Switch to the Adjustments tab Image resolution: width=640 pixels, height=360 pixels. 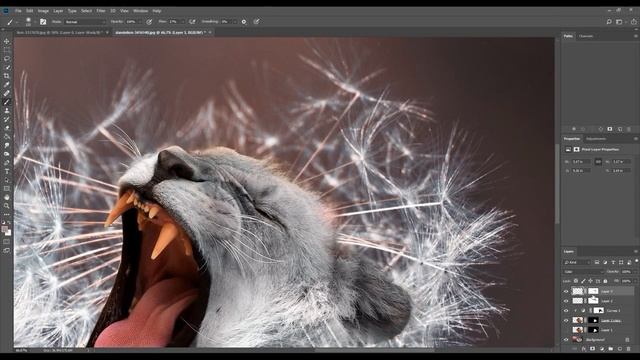tap(596, 139)
